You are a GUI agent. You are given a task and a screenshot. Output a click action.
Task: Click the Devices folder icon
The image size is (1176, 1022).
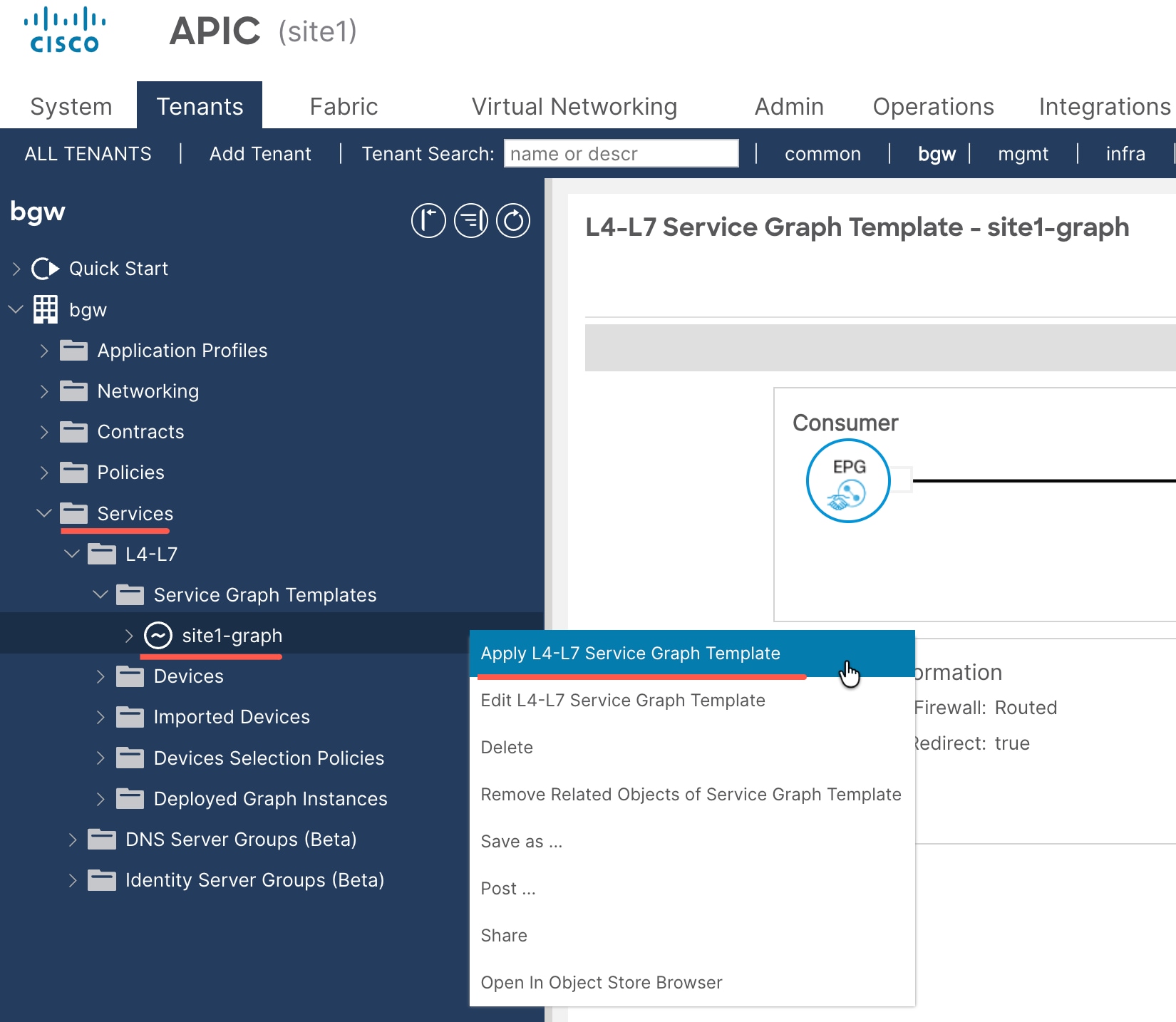[x=130, y=676]
